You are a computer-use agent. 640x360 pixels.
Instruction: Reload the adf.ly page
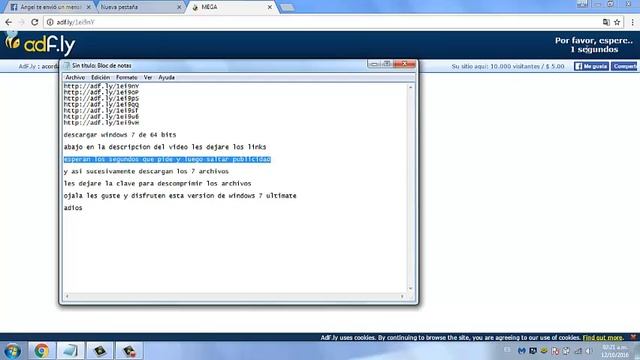click(x=35, y=22)
